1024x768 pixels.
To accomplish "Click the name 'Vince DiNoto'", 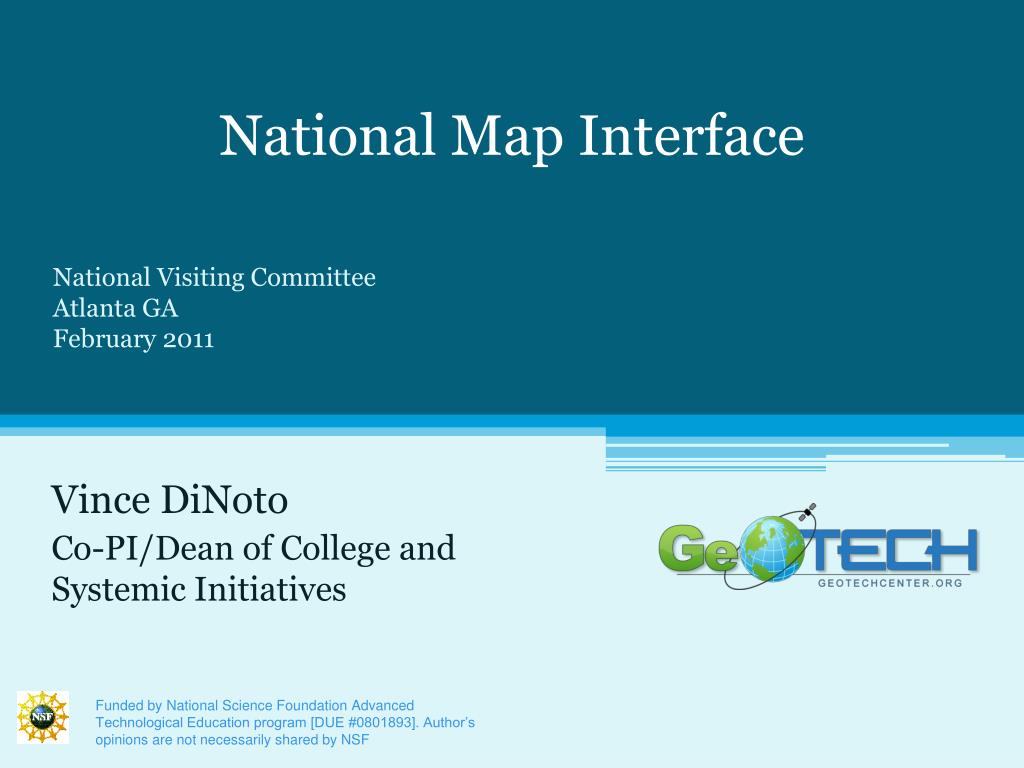I will (169, 500).
